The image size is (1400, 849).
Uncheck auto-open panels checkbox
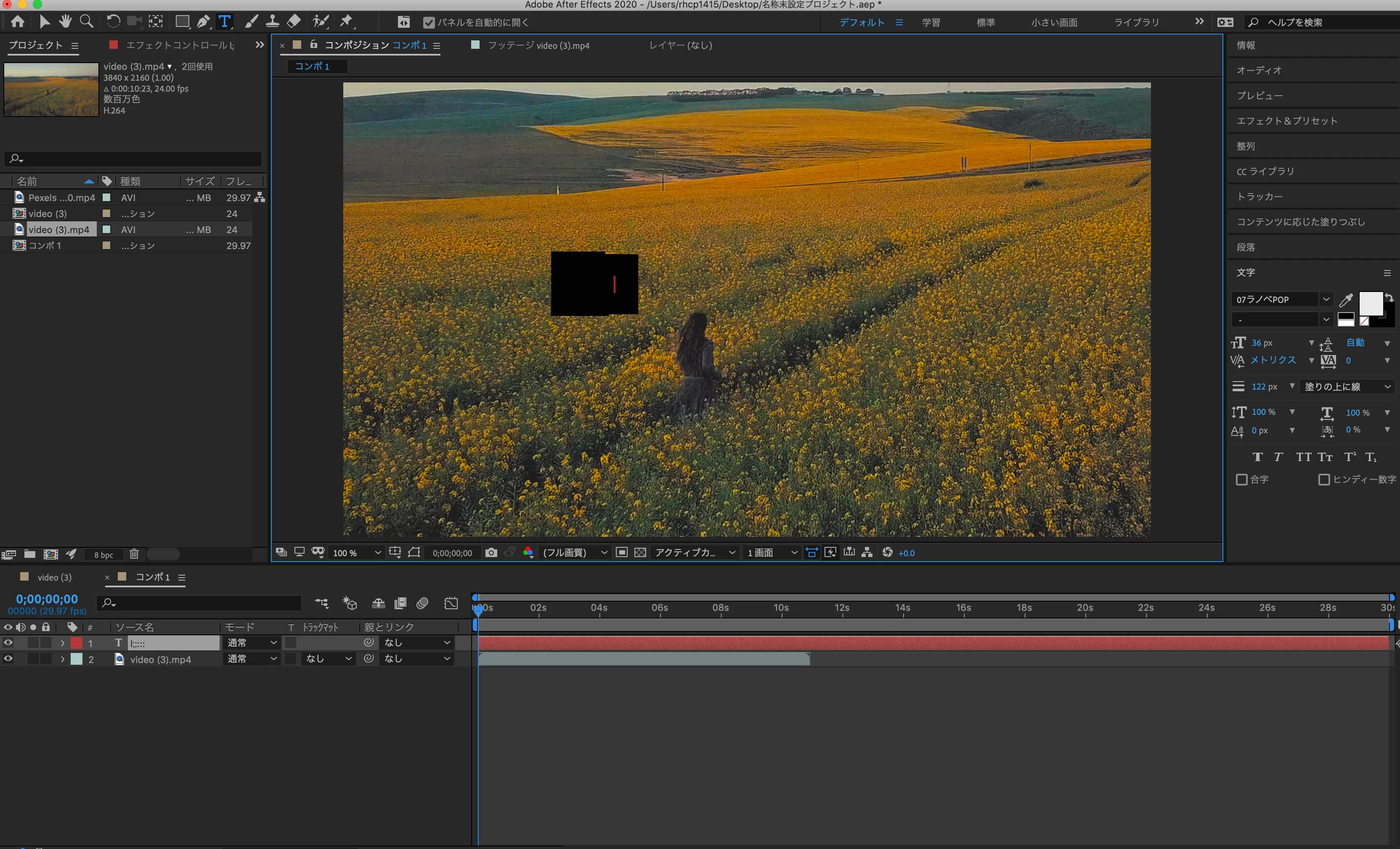coord(429,23)
